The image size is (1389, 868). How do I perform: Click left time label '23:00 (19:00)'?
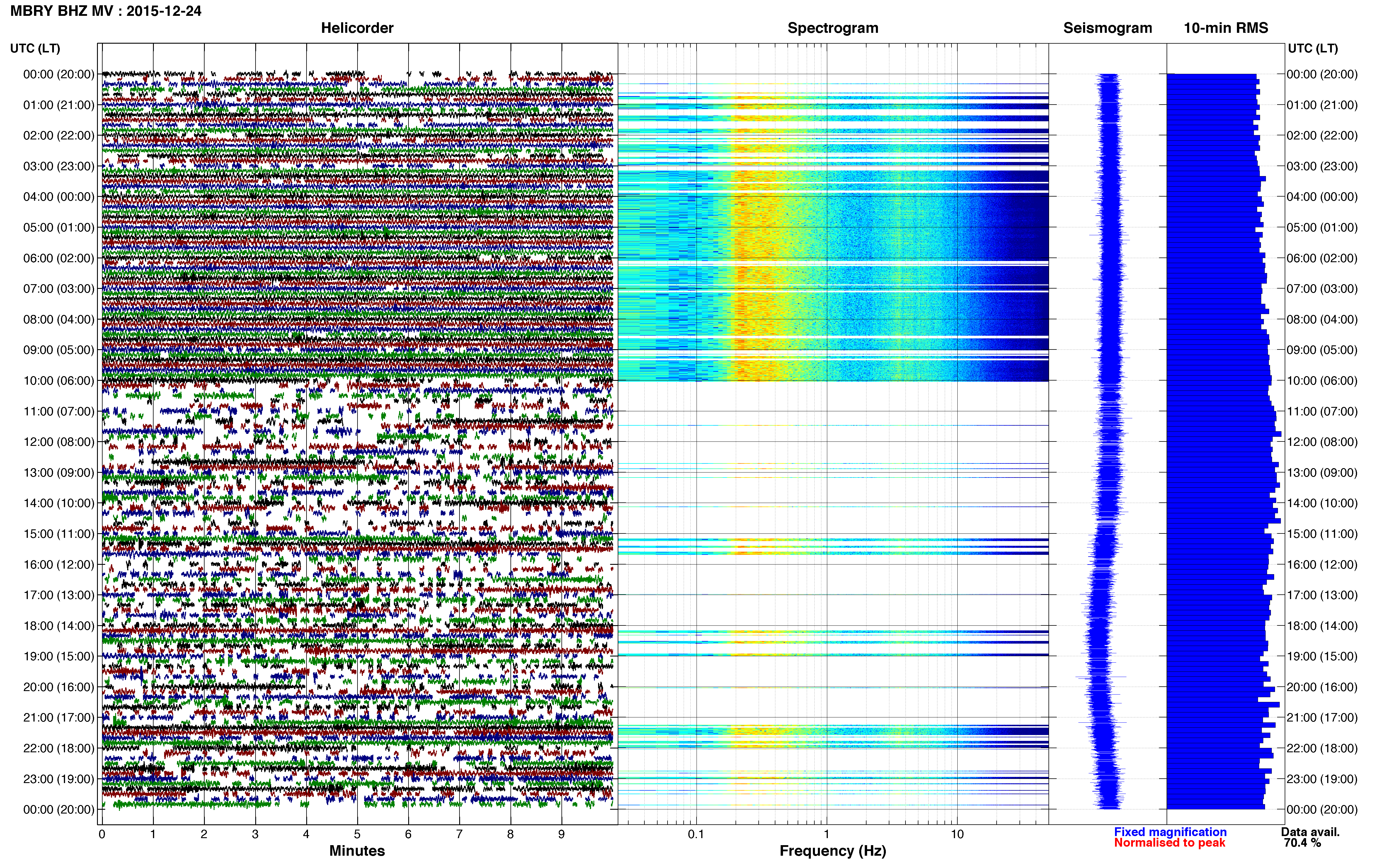click(x=59, y=779)
